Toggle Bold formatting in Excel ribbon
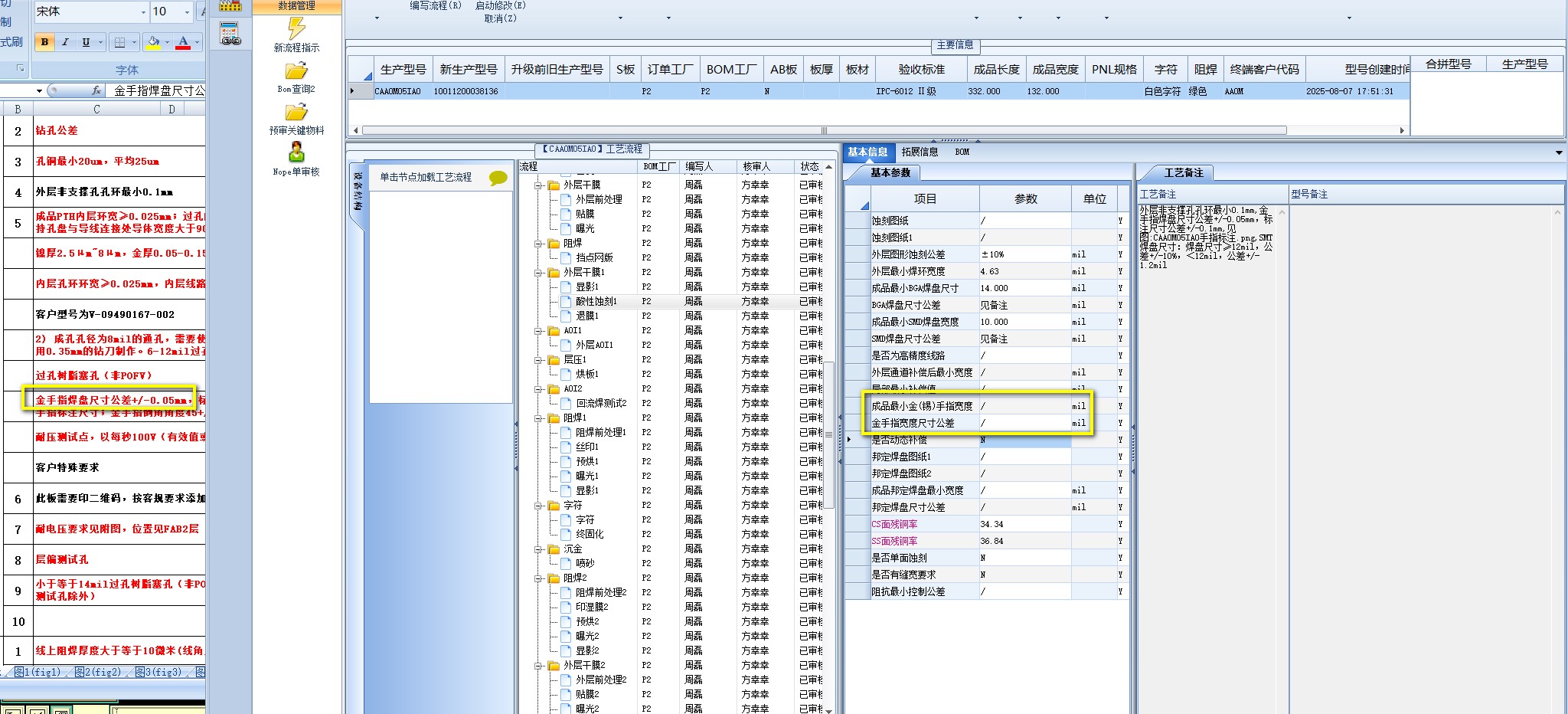 (x=44, y=42)
